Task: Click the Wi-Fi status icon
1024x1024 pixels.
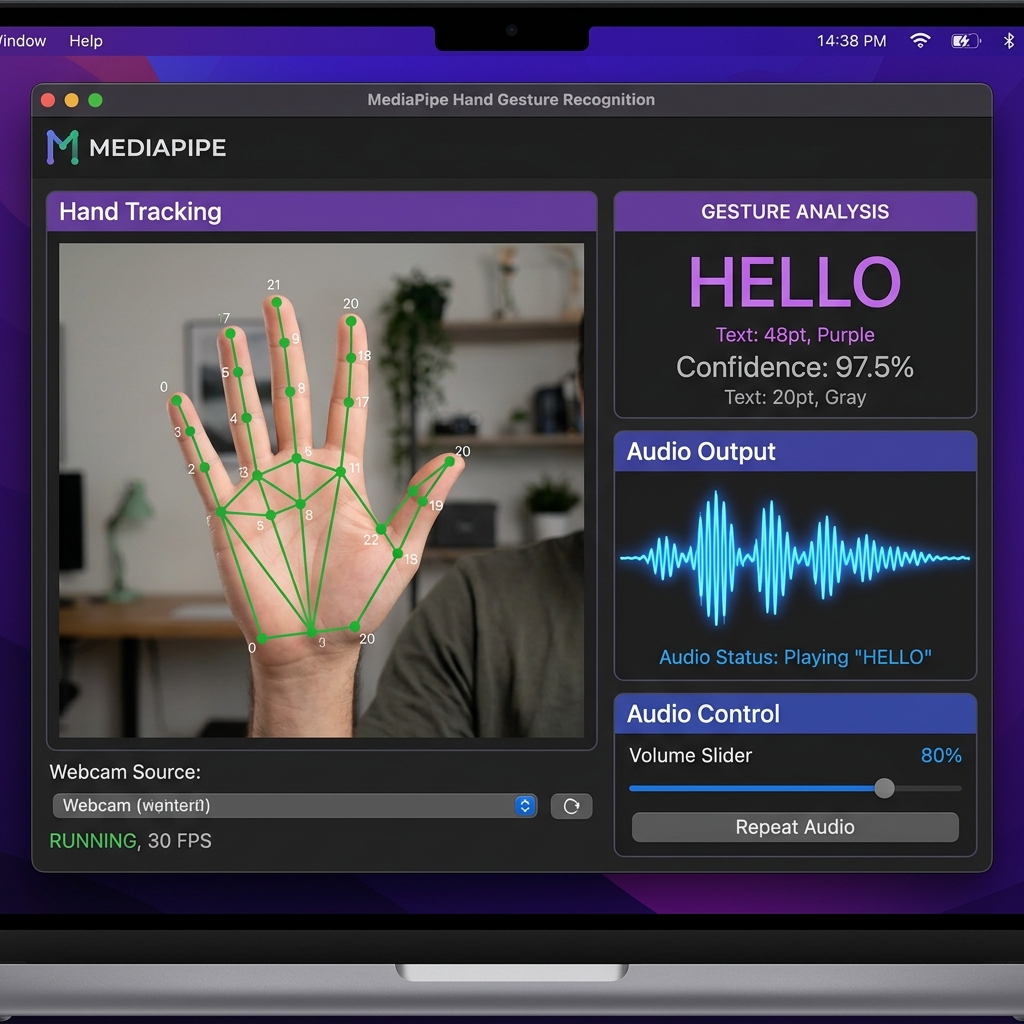Action: point(920,40)
